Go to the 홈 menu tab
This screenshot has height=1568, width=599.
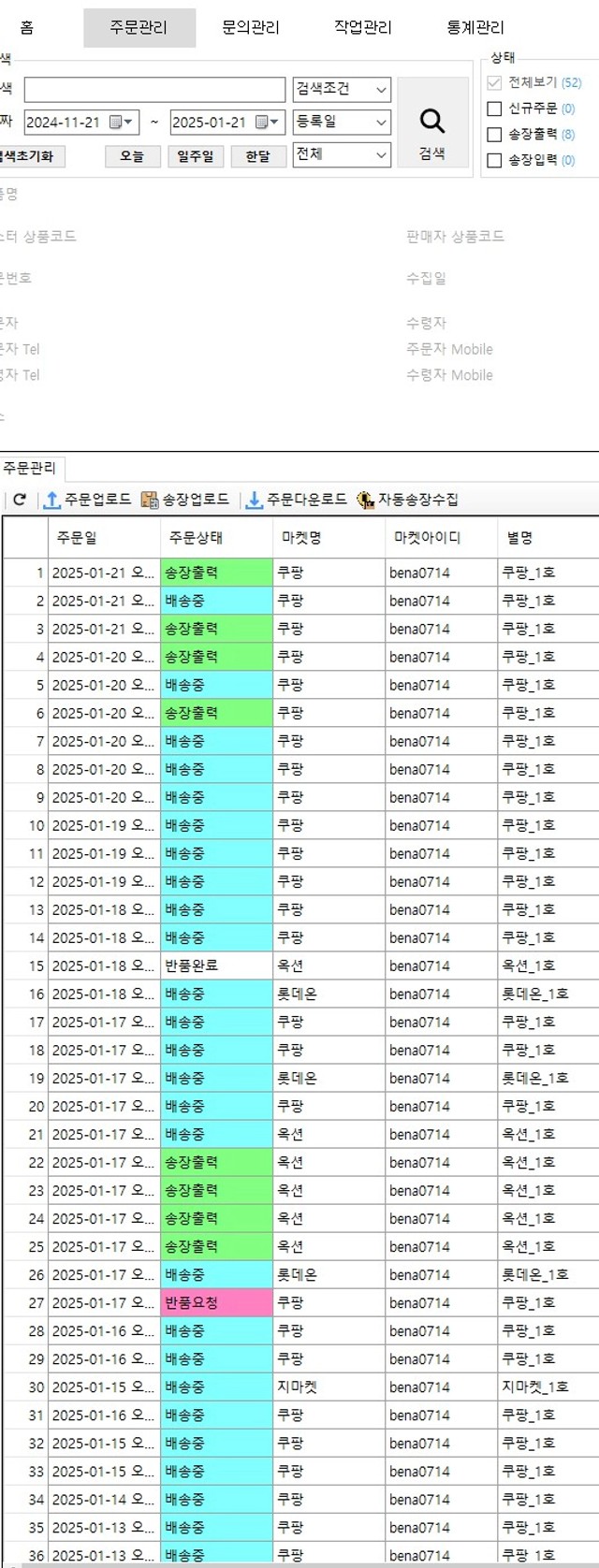[27, 28]
